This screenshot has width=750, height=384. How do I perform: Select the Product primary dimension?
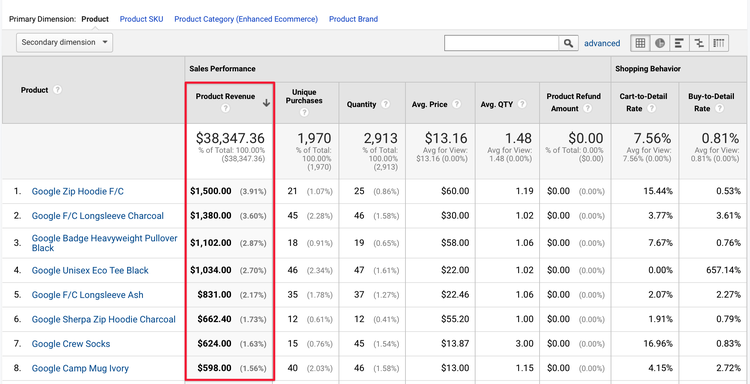pos(95,19)
